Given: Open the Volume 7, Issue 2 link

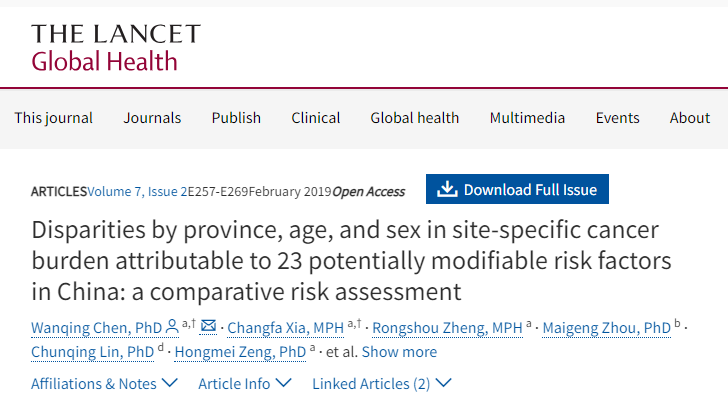Looking at the screenshot, I should click(137, 191).
